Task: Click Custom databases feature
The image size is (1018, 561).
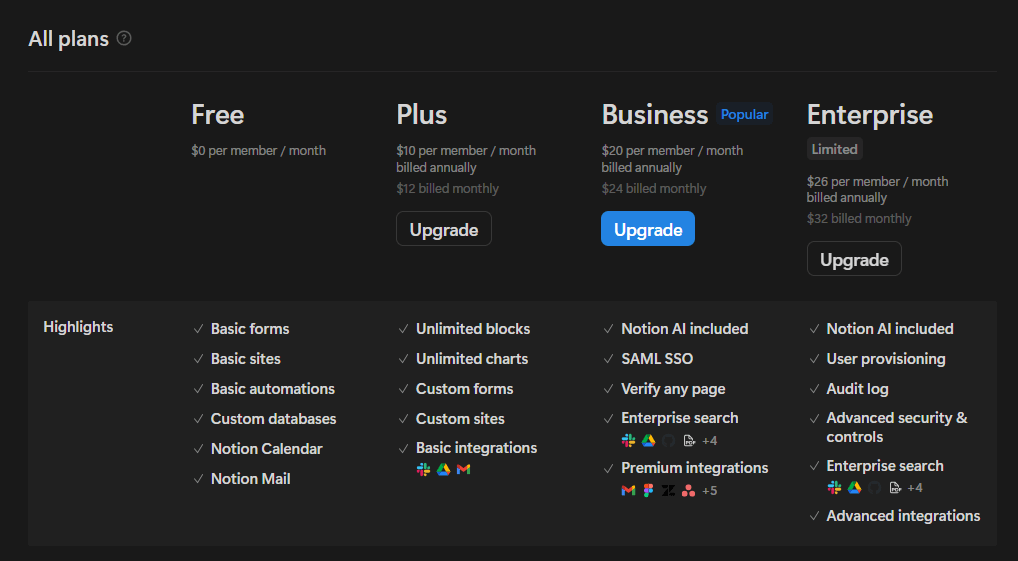Action: click(273, 419)
